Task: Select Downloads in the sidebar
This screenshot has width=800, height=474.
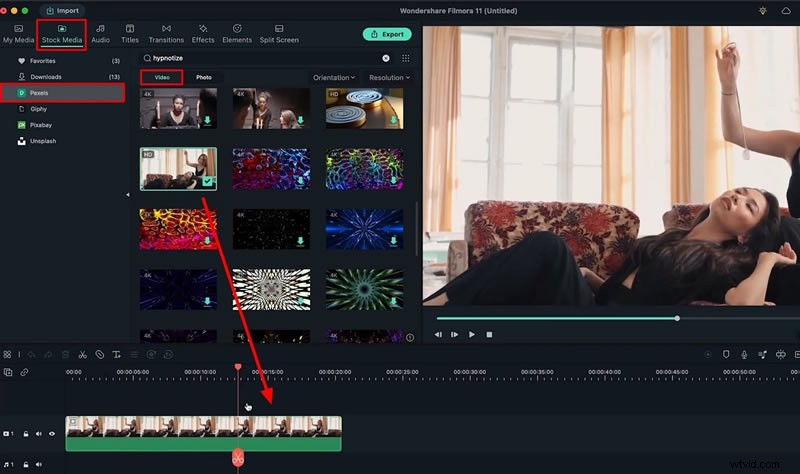Action: [45, 77]
